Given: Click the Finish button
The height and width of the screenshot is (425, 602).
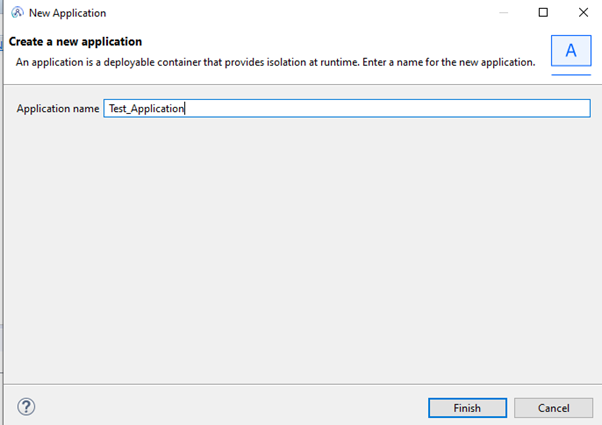Looking at the screenshot, I should [467, 408].
